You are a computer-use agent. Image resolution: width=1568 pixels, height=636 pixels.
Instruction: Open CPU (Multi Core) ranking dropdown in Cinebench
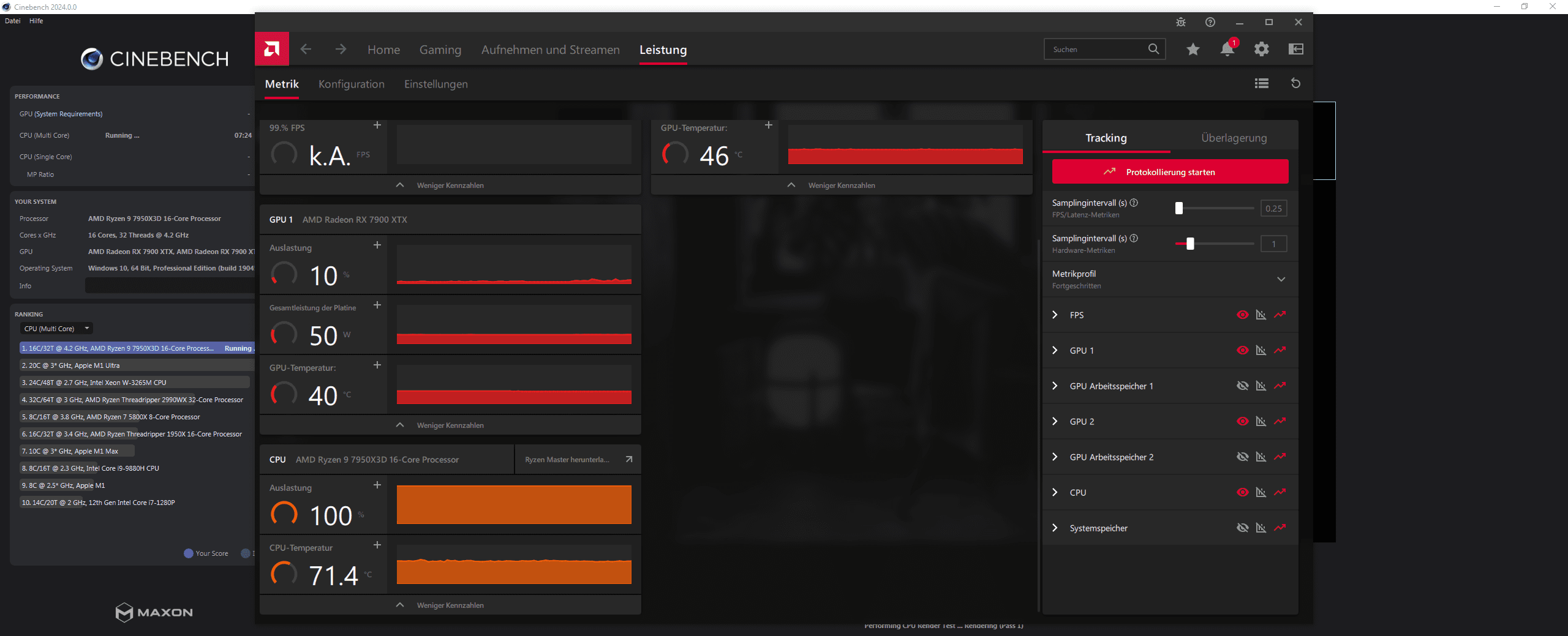click(56, 329)
